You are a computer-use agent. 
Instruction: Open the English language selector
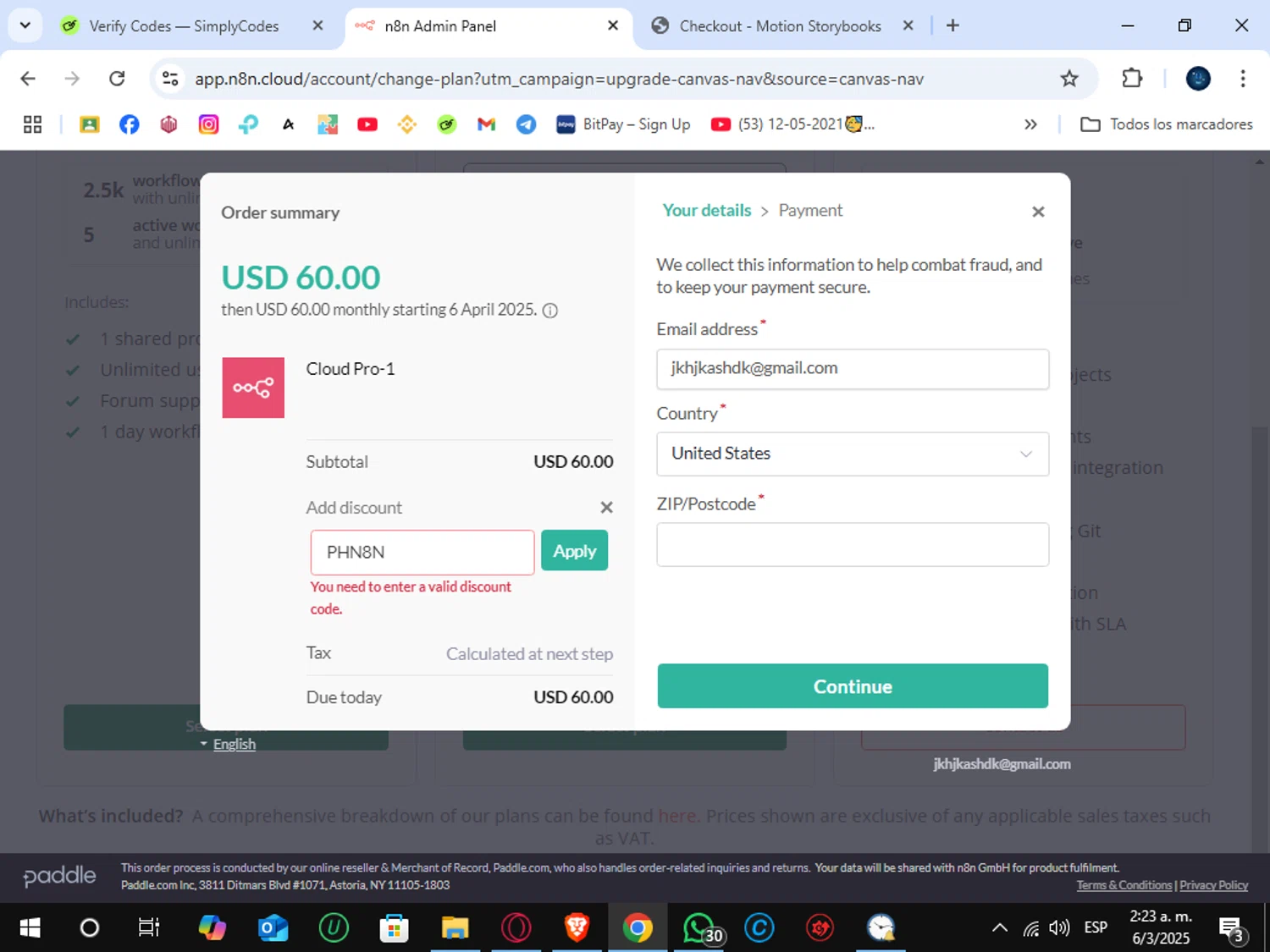coord(229,744)
